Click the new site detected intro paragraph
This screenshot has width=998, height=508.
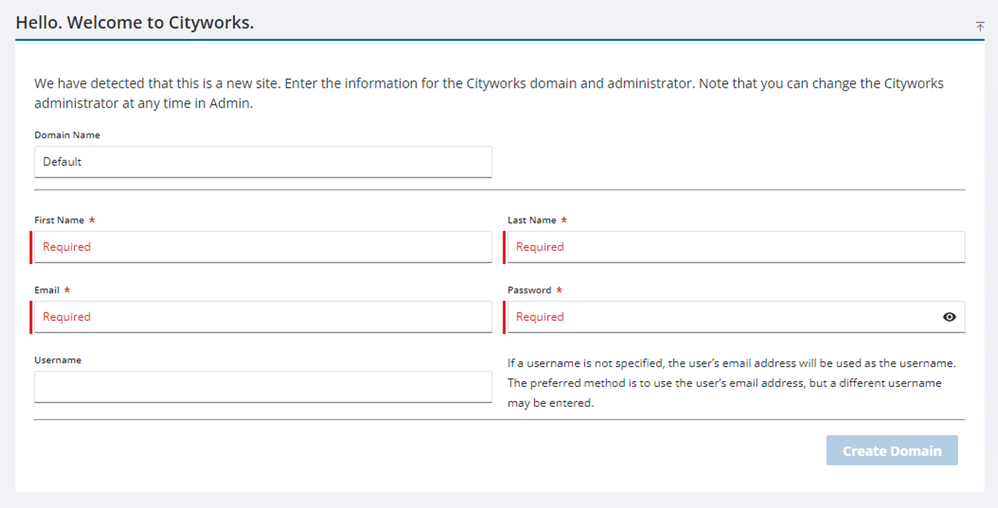click(488, 93)
